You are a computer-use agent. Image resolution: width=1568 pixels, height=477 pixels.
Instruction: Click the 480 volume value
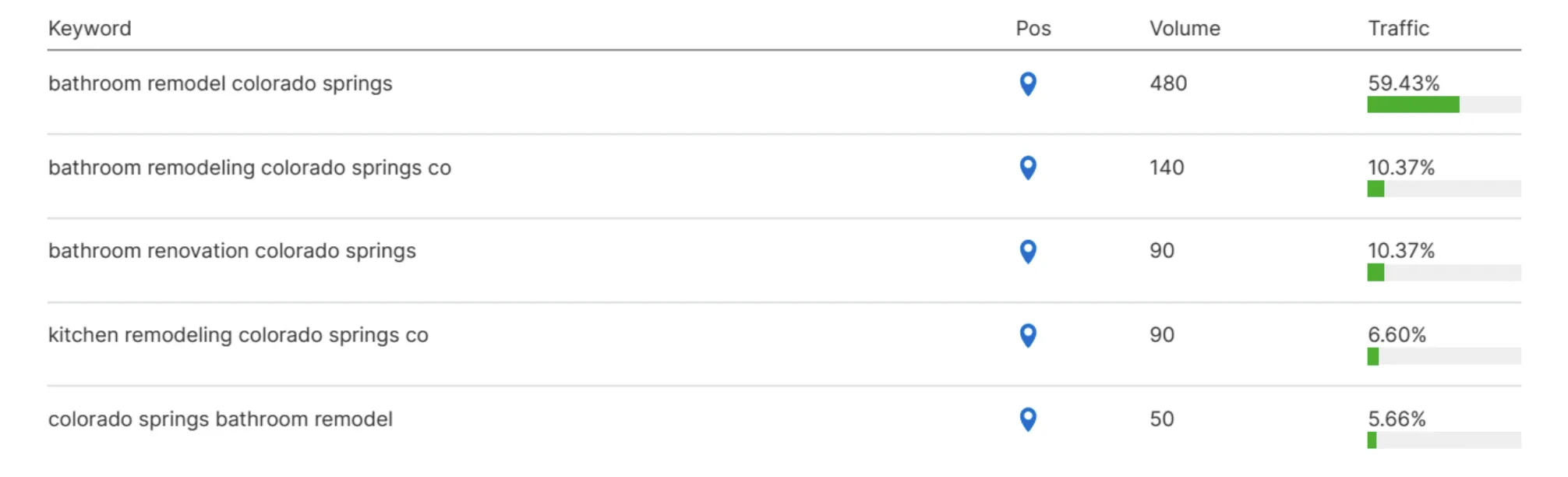point(1167,83)
